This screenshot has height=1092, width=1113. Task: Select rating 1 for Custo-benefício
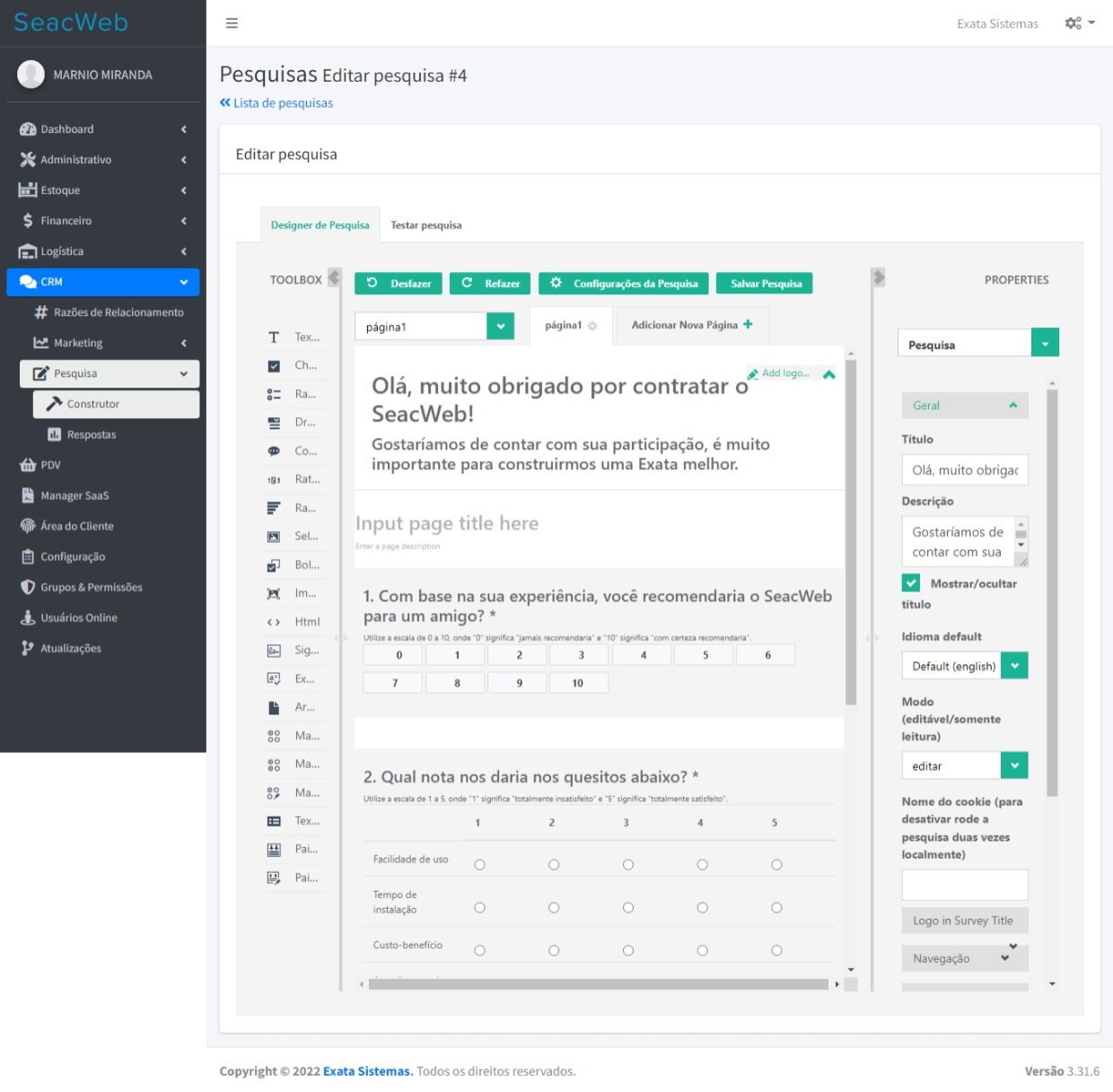(x=479, y=950)
